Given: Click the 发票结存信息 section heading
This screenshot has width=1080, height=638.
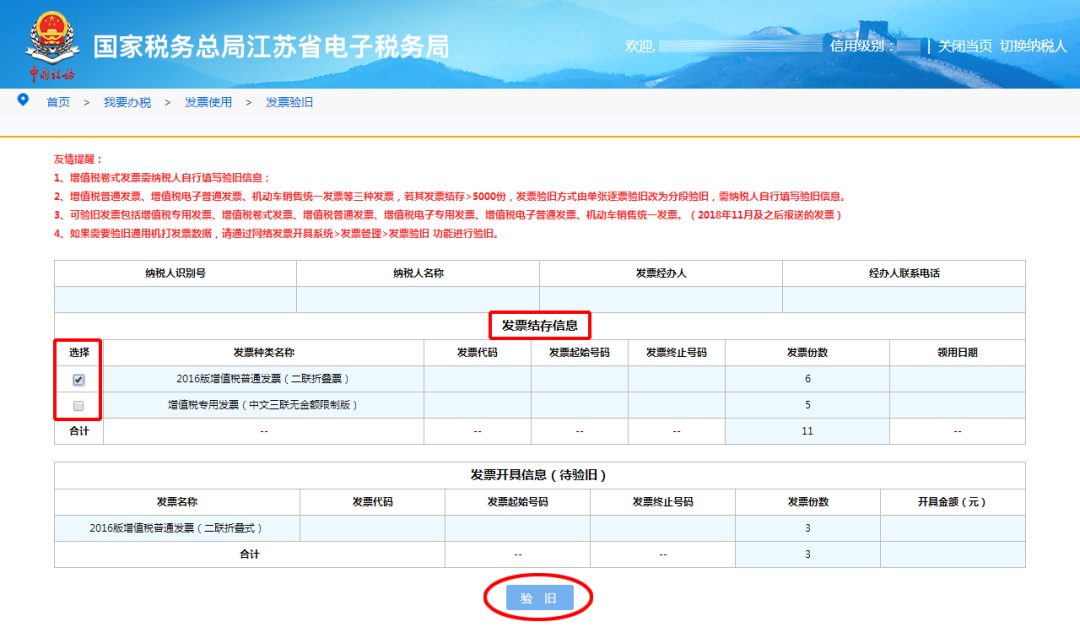Looking at the screenshot, I should (539, 325).
